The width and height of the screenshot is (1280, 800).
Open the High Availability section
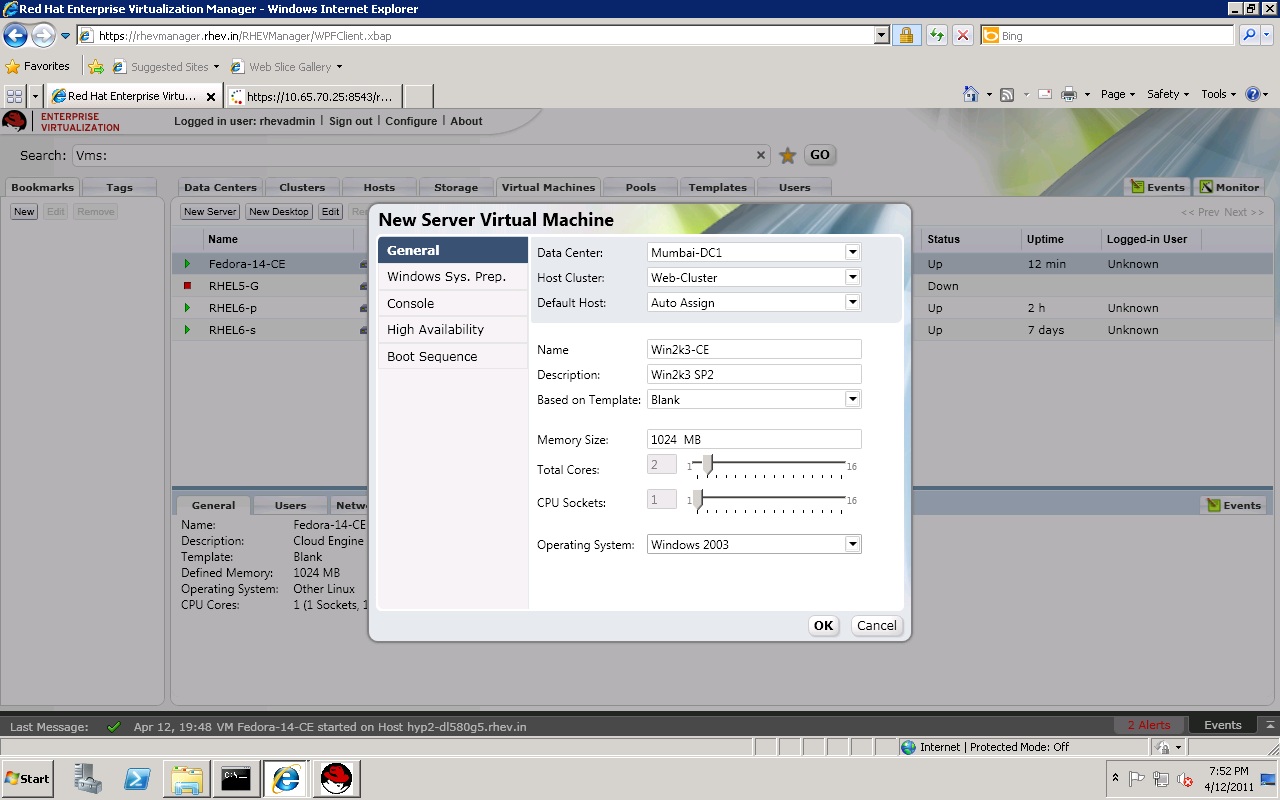tap(453, 330)
